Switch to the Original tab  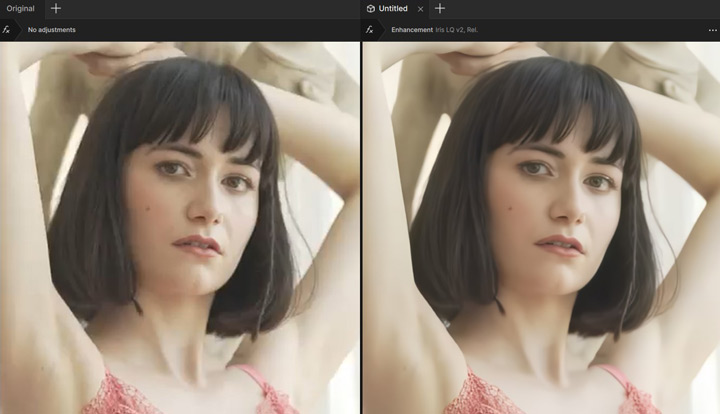point(21,8)
